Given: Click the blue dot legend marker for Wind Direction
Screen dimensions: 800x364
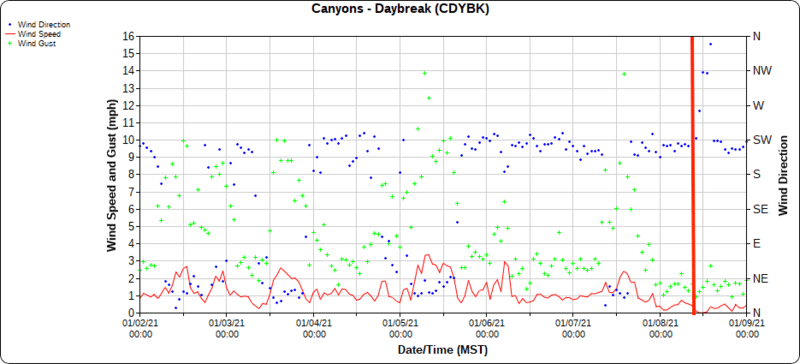Looking at the screenshot, I should [11, 24].
